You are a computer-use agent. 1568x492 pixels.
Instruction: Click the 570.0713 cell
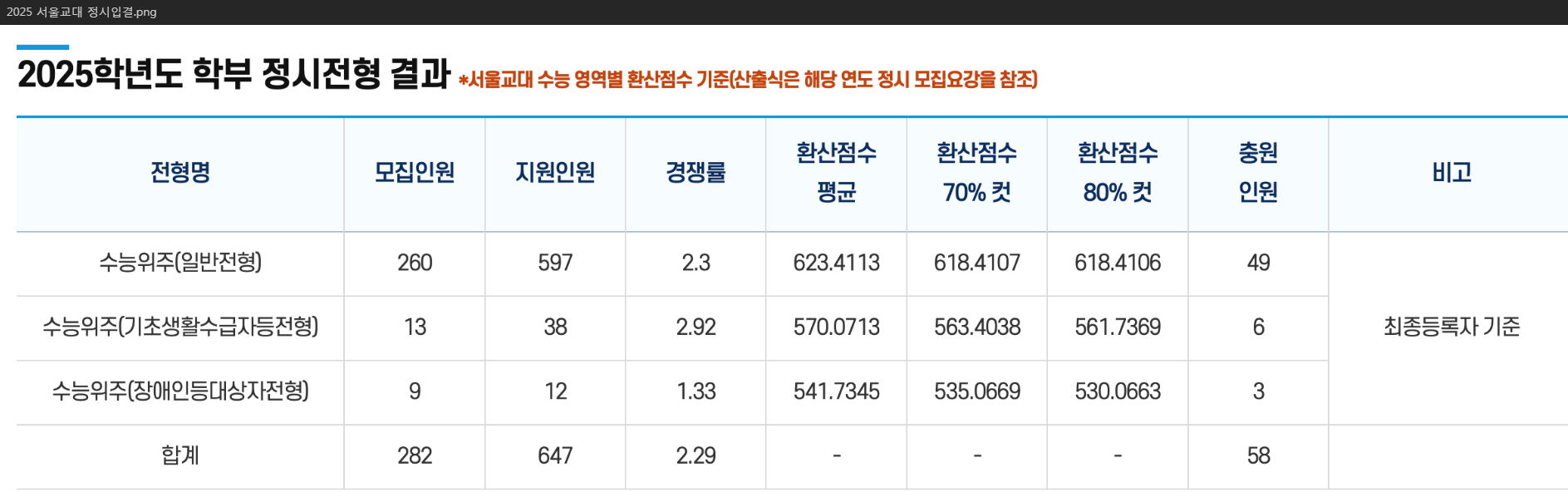[x=836, y=327]
